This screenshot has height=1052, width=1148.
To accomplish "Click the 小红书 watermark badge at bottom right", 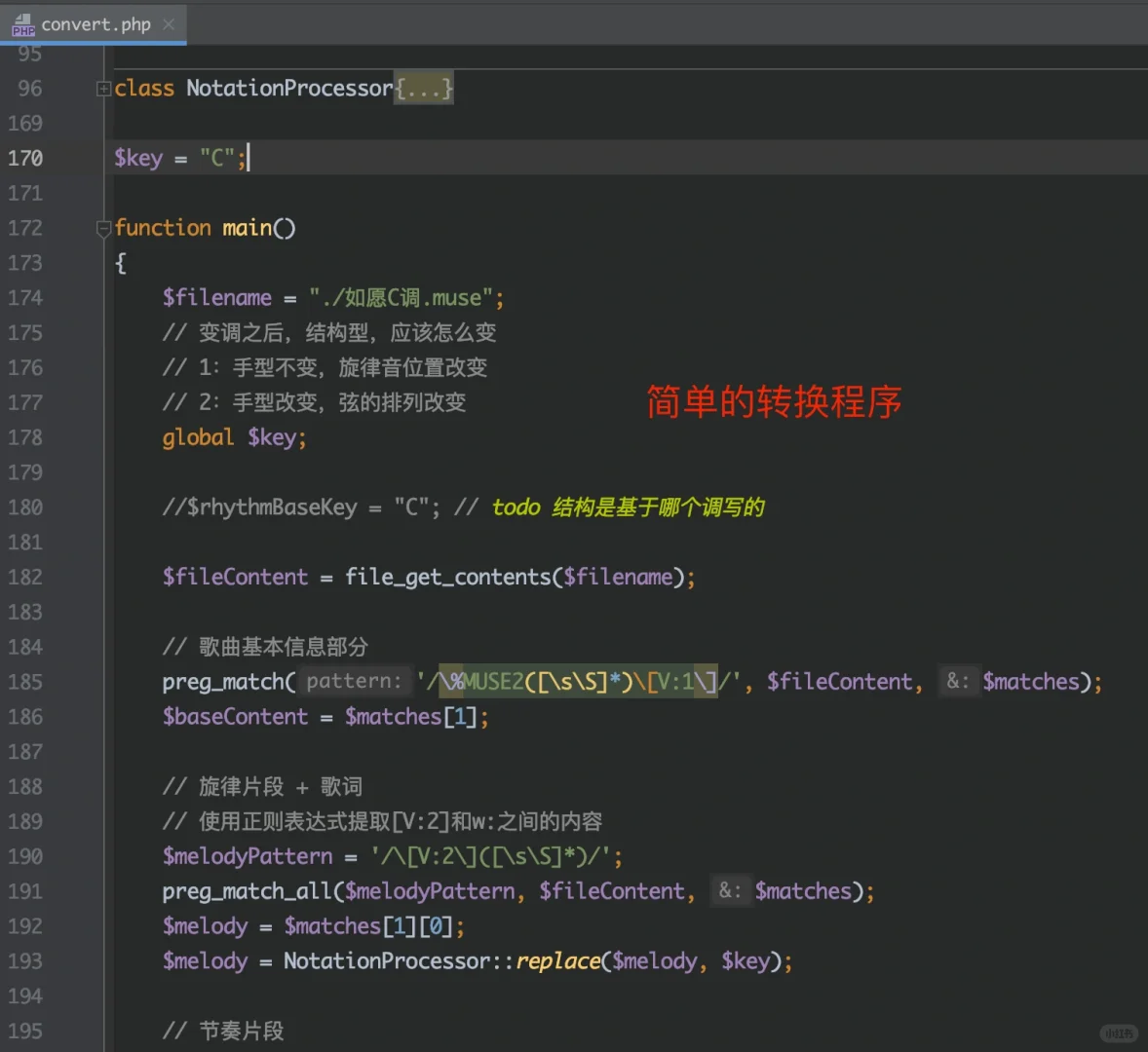I will (x=1117, y=1033).
